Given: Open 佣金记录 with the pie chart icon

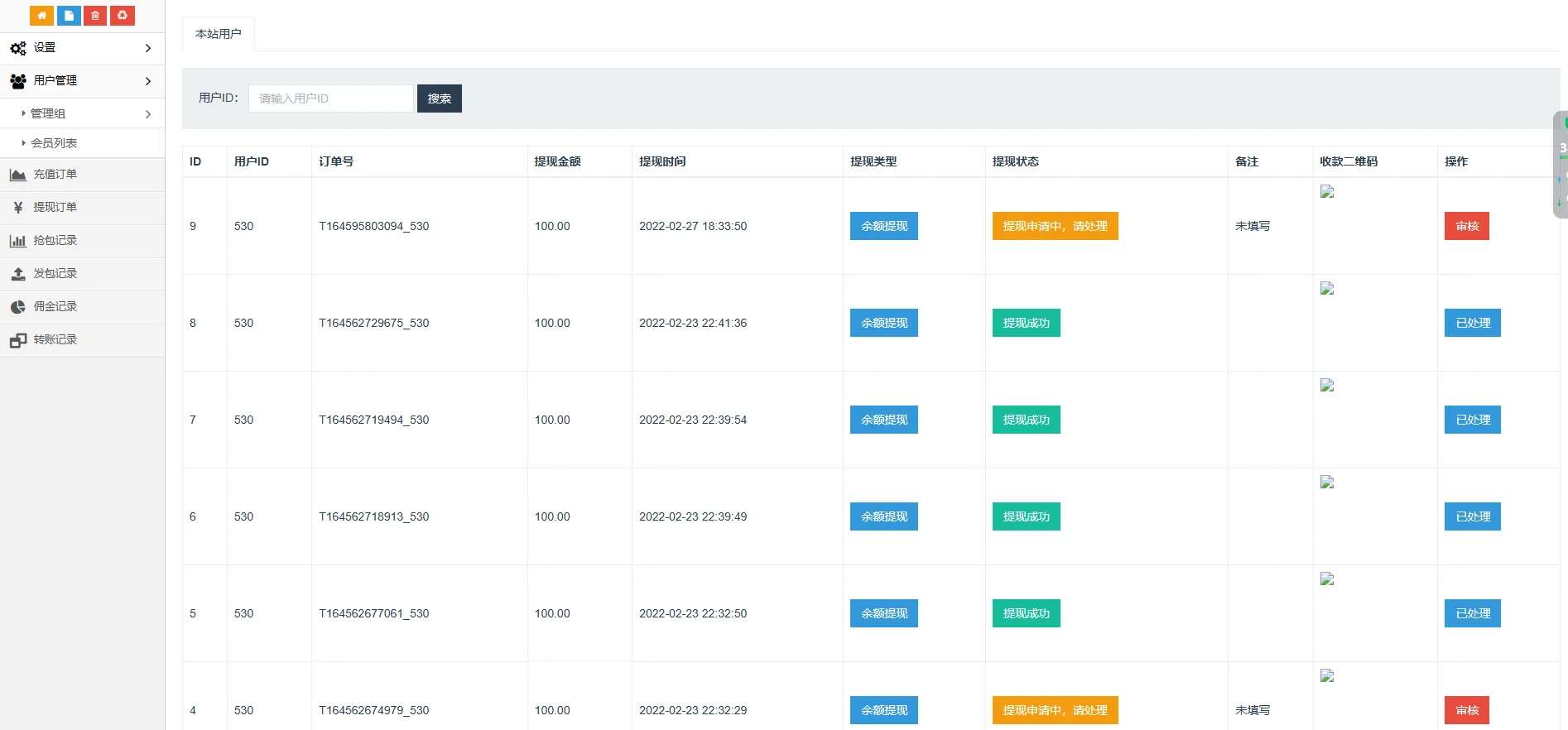Looking at the screenshot, I should click(55, 307).
